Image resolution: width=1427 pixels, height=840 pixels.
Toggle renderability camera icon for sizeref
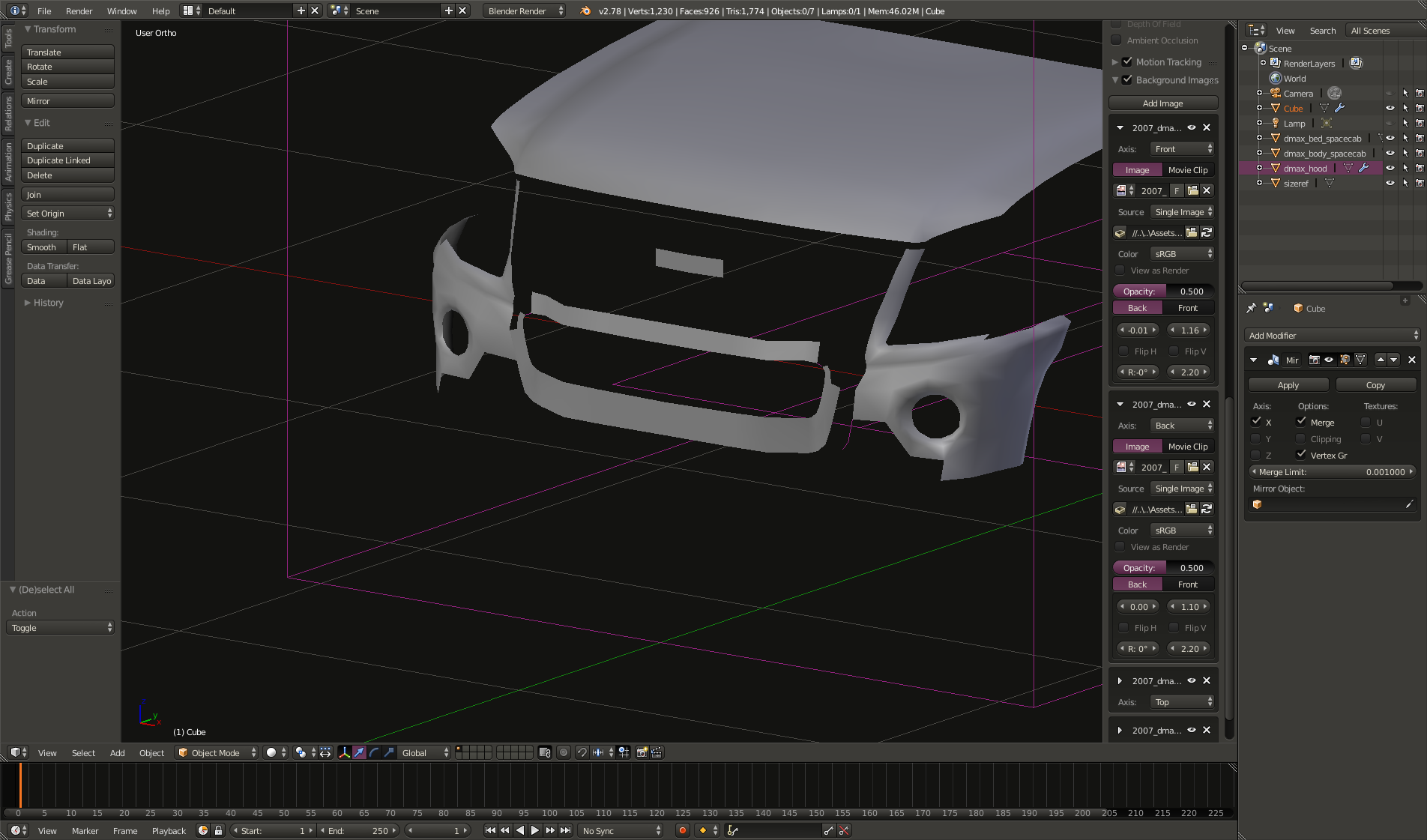coord(1420,183)
